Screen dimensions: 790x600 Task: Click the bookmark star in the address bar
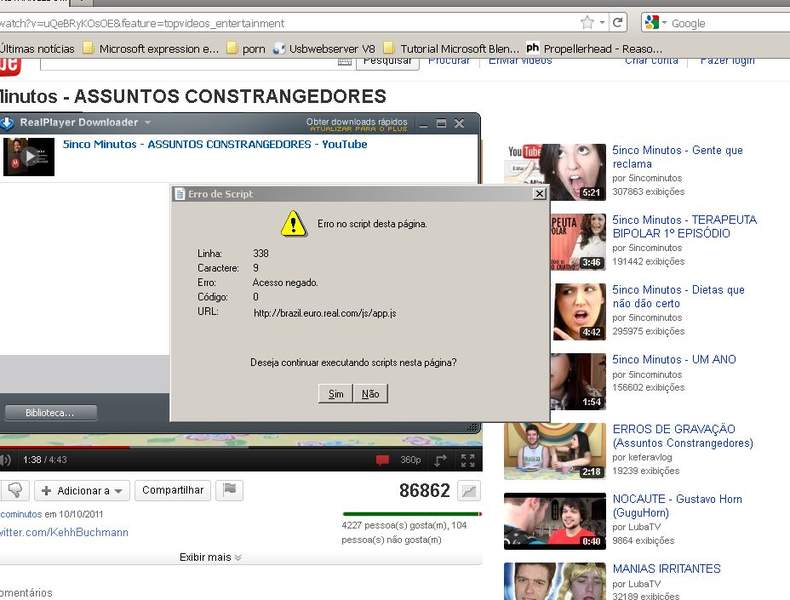tap(587, 22)
